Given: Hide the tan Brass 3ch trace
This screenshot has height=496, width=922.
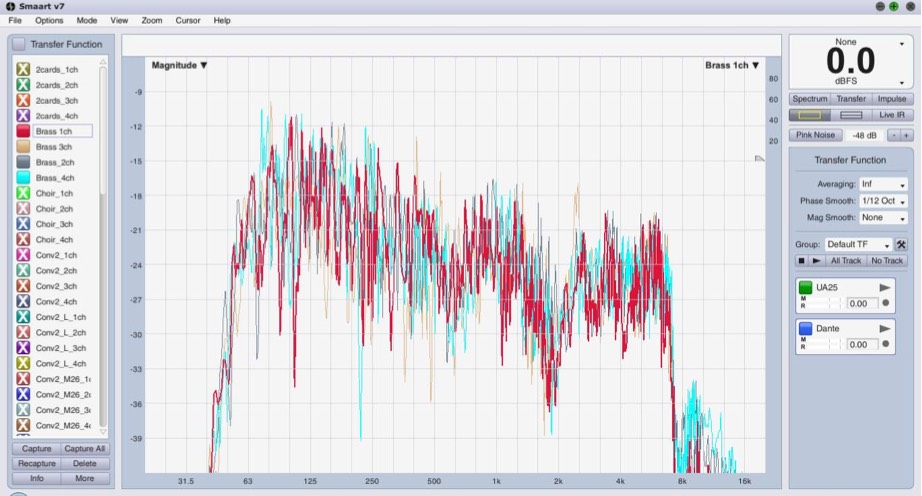Looking at the screenshot, I should 23,147.
